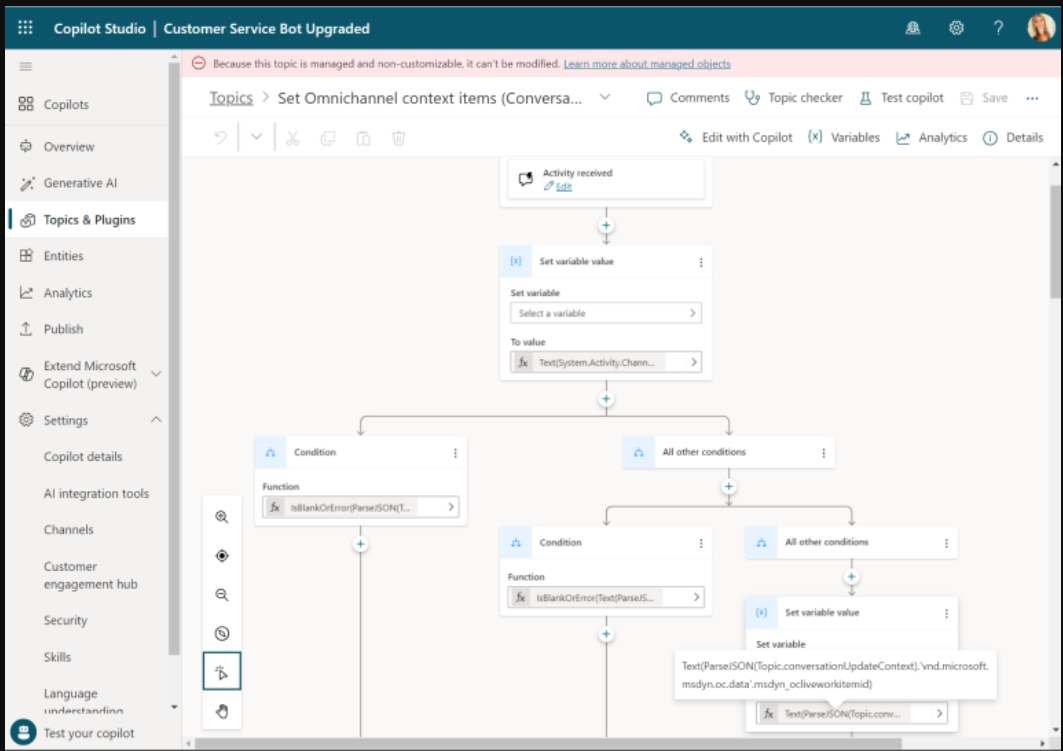Click the sidebar vertical scrollbar
Image resolution: width=1063 pixels, height=751 pixels.
pos(174,359)
